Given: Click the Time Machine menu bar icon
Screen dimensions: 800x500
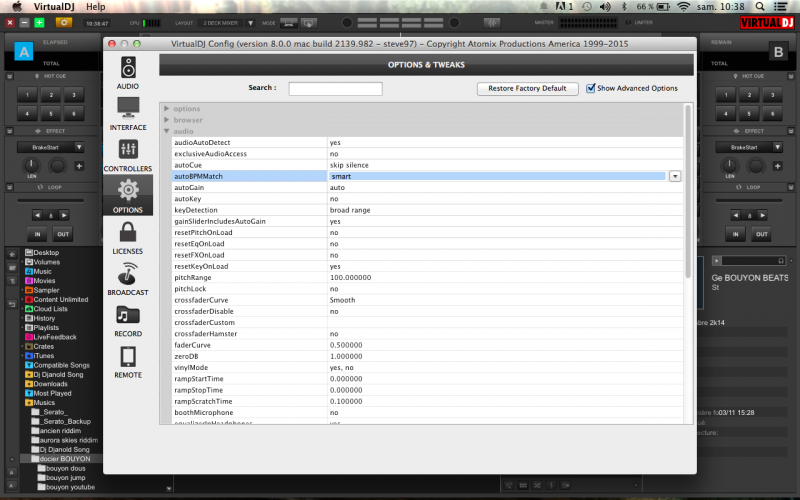Looking at the screenshot, I should 587,7.
